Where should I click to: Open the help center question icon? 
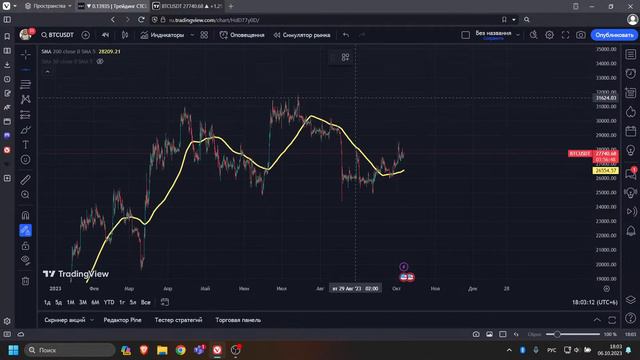click(x=631, y=318)
